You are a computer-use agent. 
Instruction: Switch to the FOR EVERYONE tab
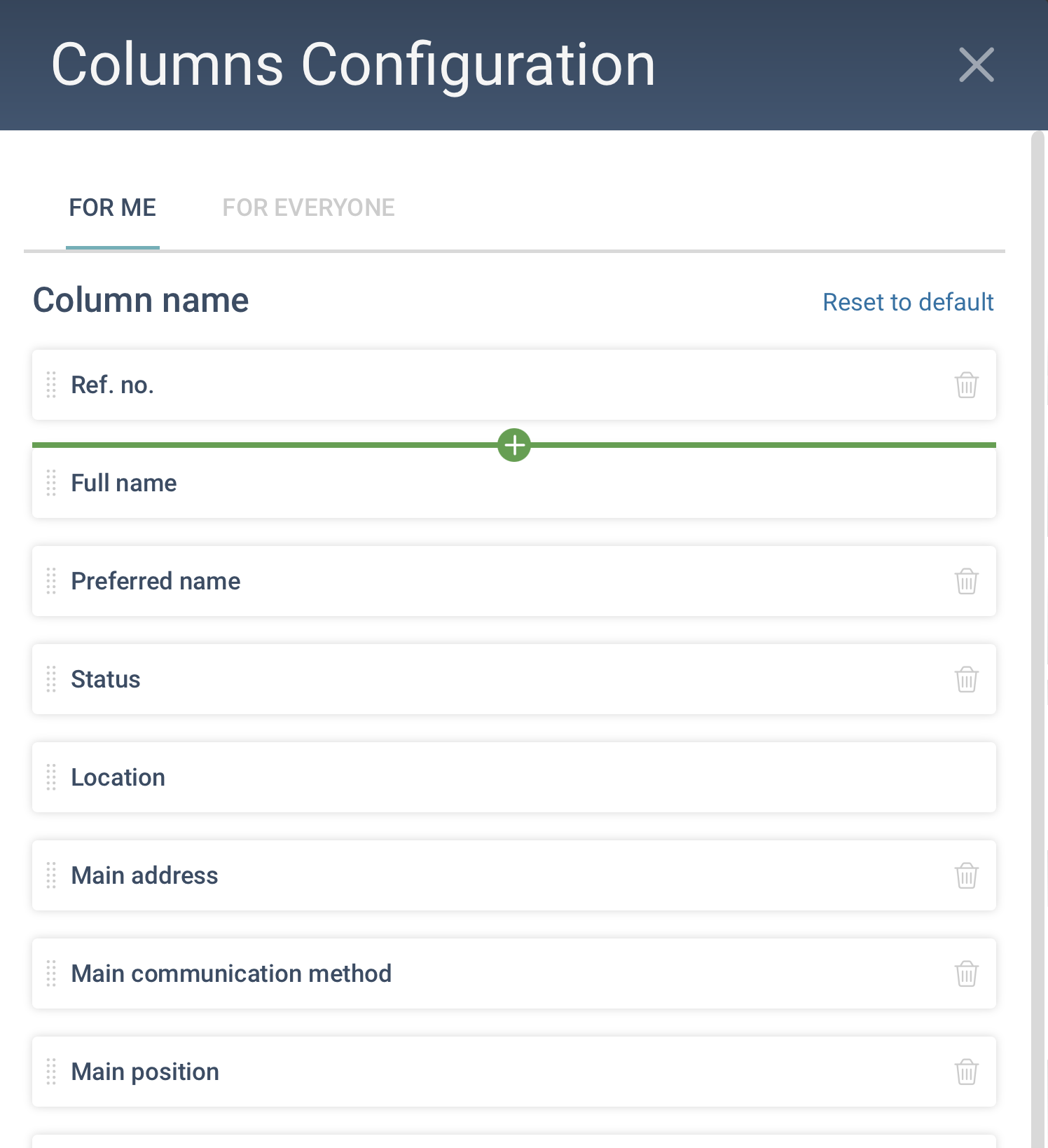[x=308, y=207]
